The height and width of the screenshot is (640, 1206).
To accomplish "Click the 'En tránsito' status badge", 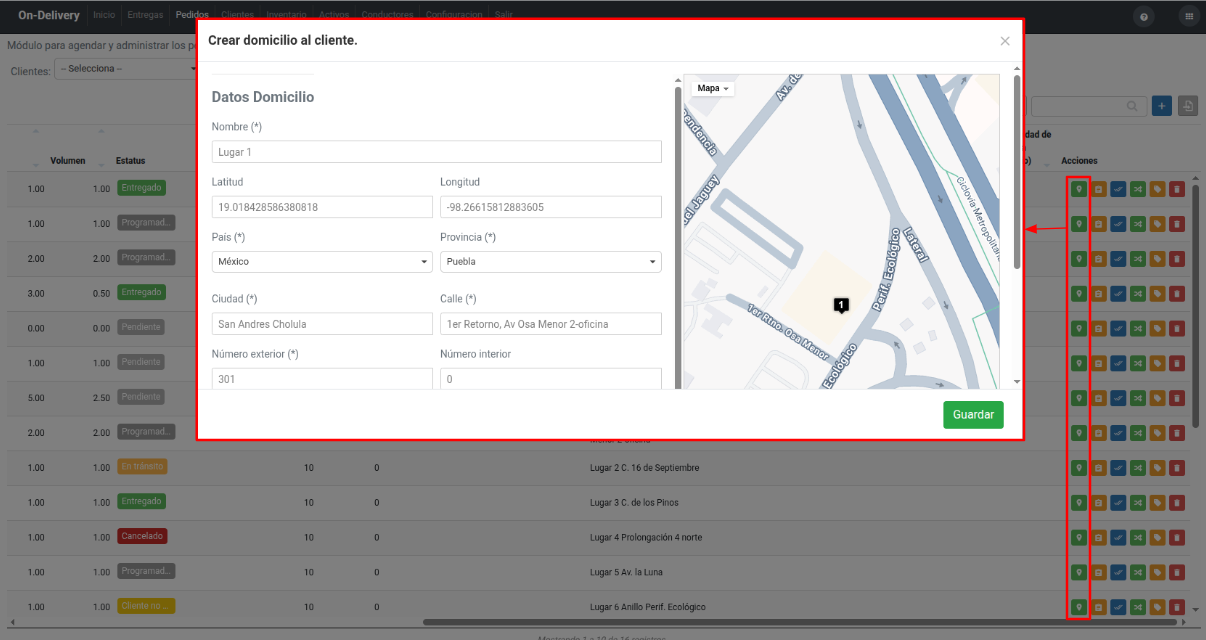I will [142, 466].
